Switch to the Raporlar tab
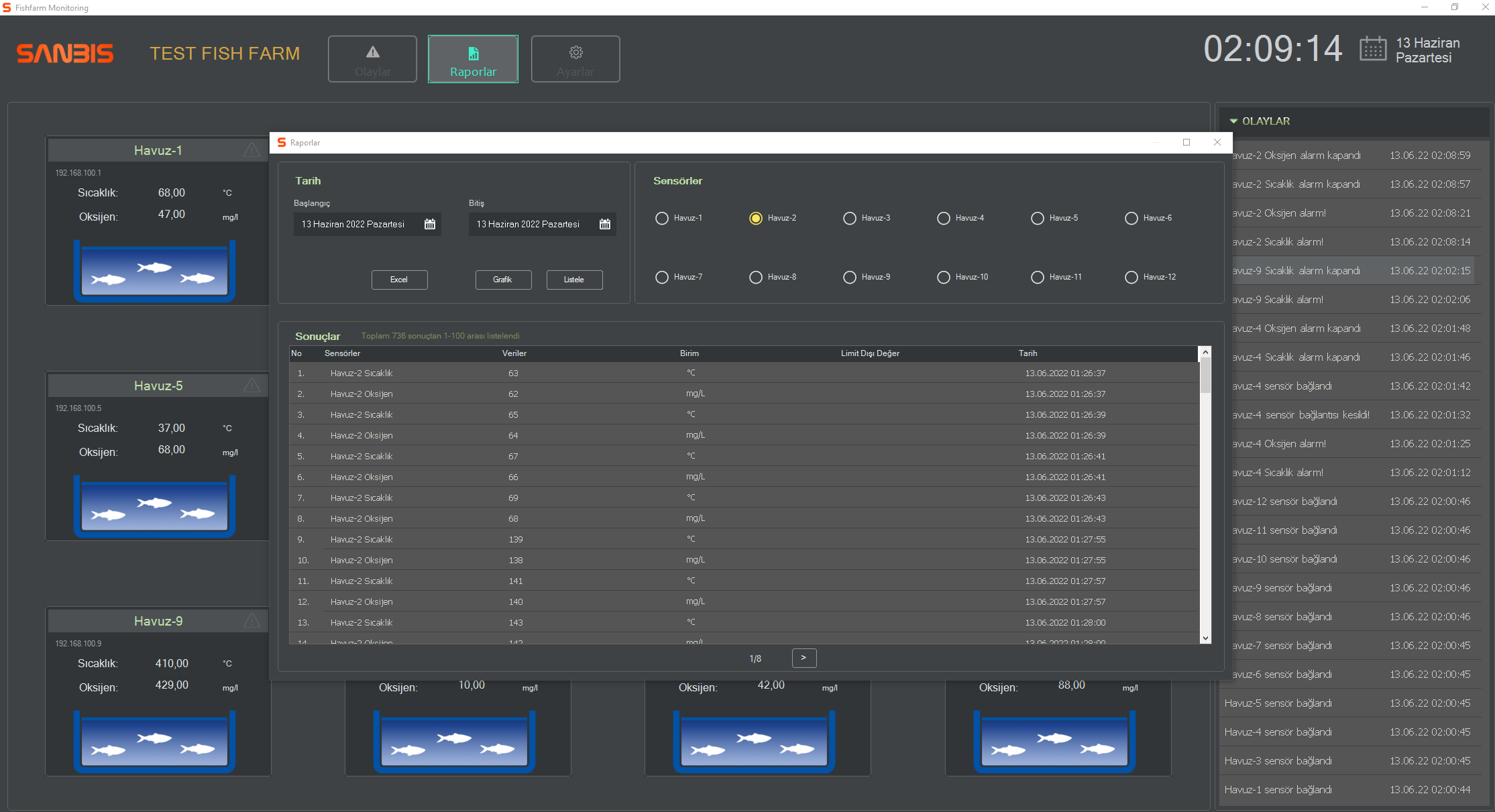The width and height of the screenshot is (1495, 812). [x=473, y=59]
